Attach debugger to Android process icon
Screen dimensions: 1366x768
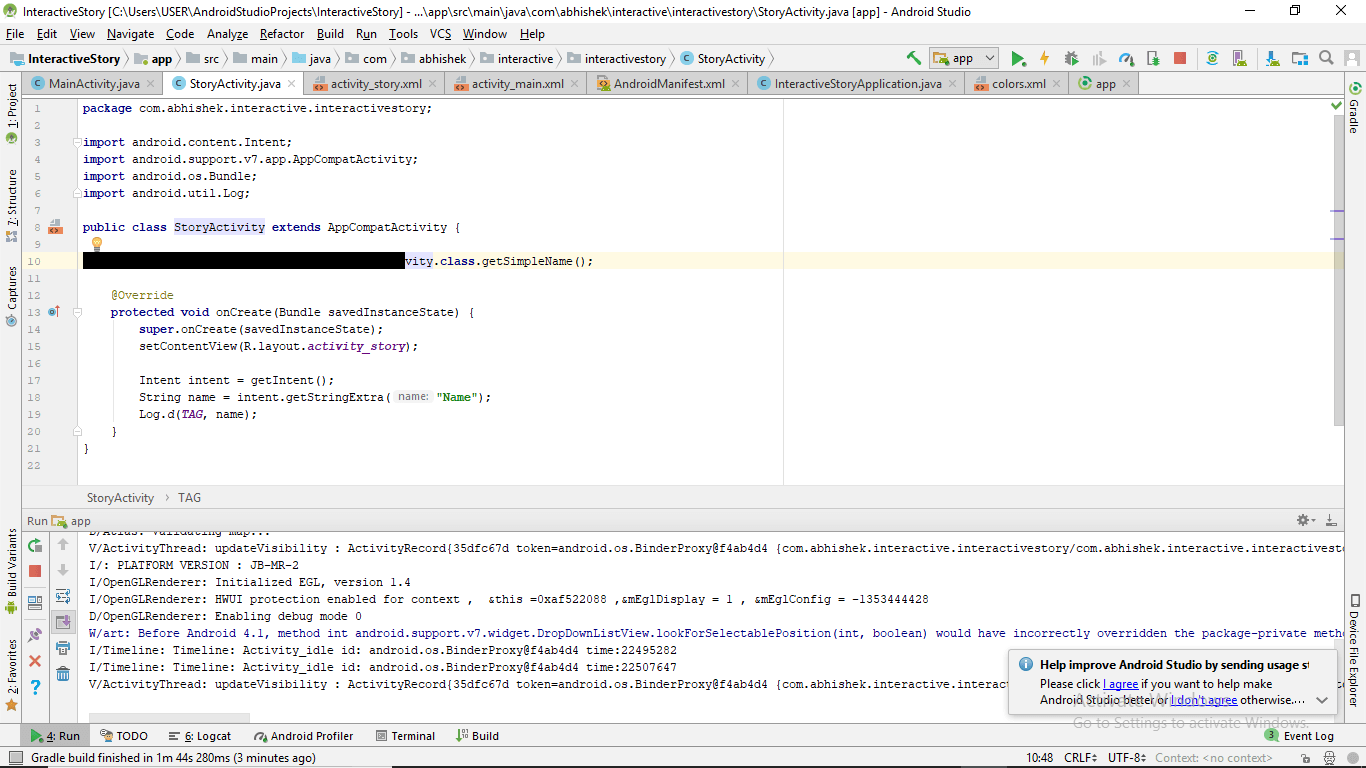point(1153,58)
